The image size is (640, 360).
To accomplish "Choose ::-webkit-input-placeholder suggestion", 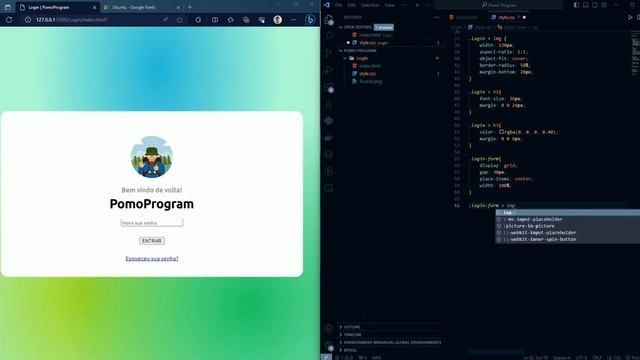I will point(567,233).
